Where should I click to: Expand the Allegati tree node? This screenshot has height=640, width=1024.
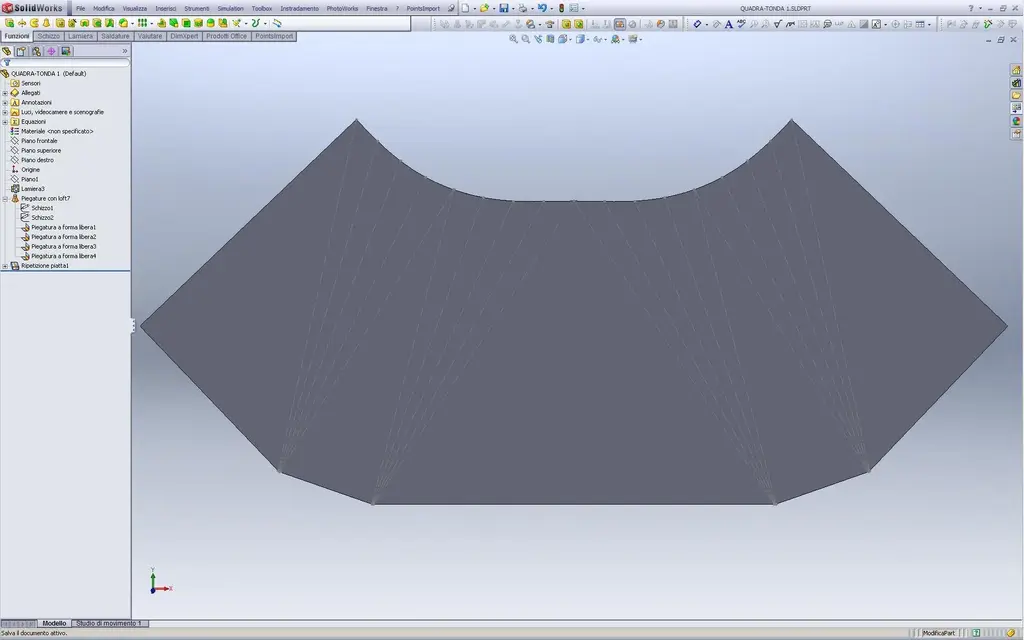point(5,93)
